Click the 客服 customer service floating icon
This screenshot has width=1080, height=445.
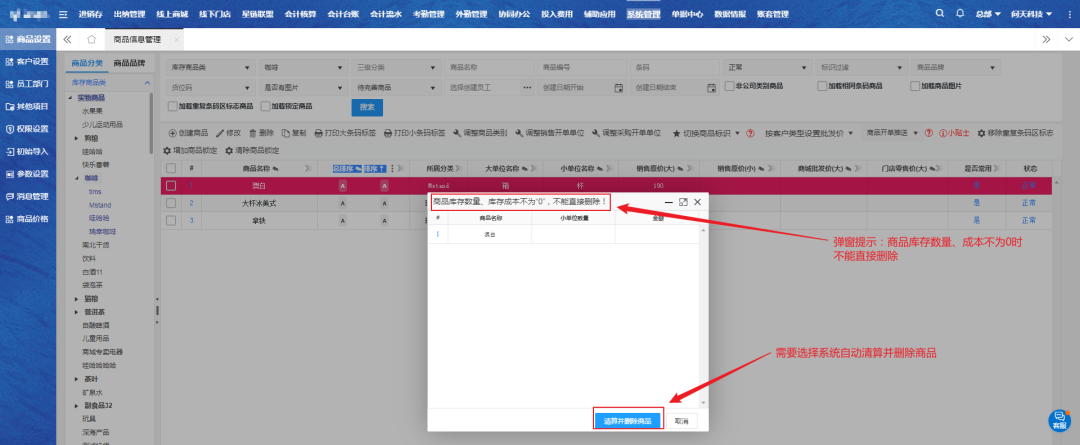pos(1058,420)
